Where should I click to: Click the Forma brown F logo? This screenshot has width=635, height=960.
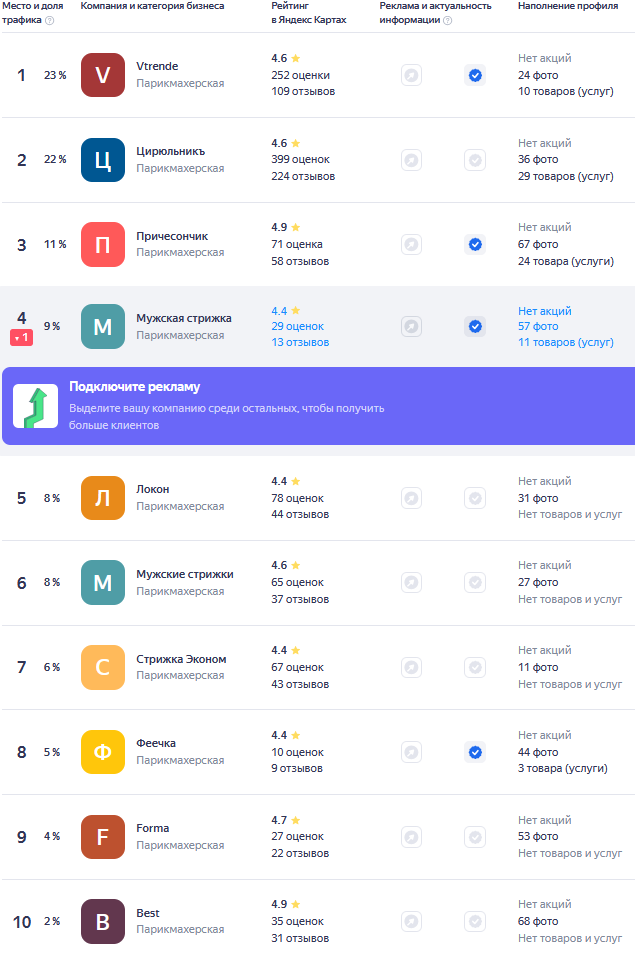103,837
